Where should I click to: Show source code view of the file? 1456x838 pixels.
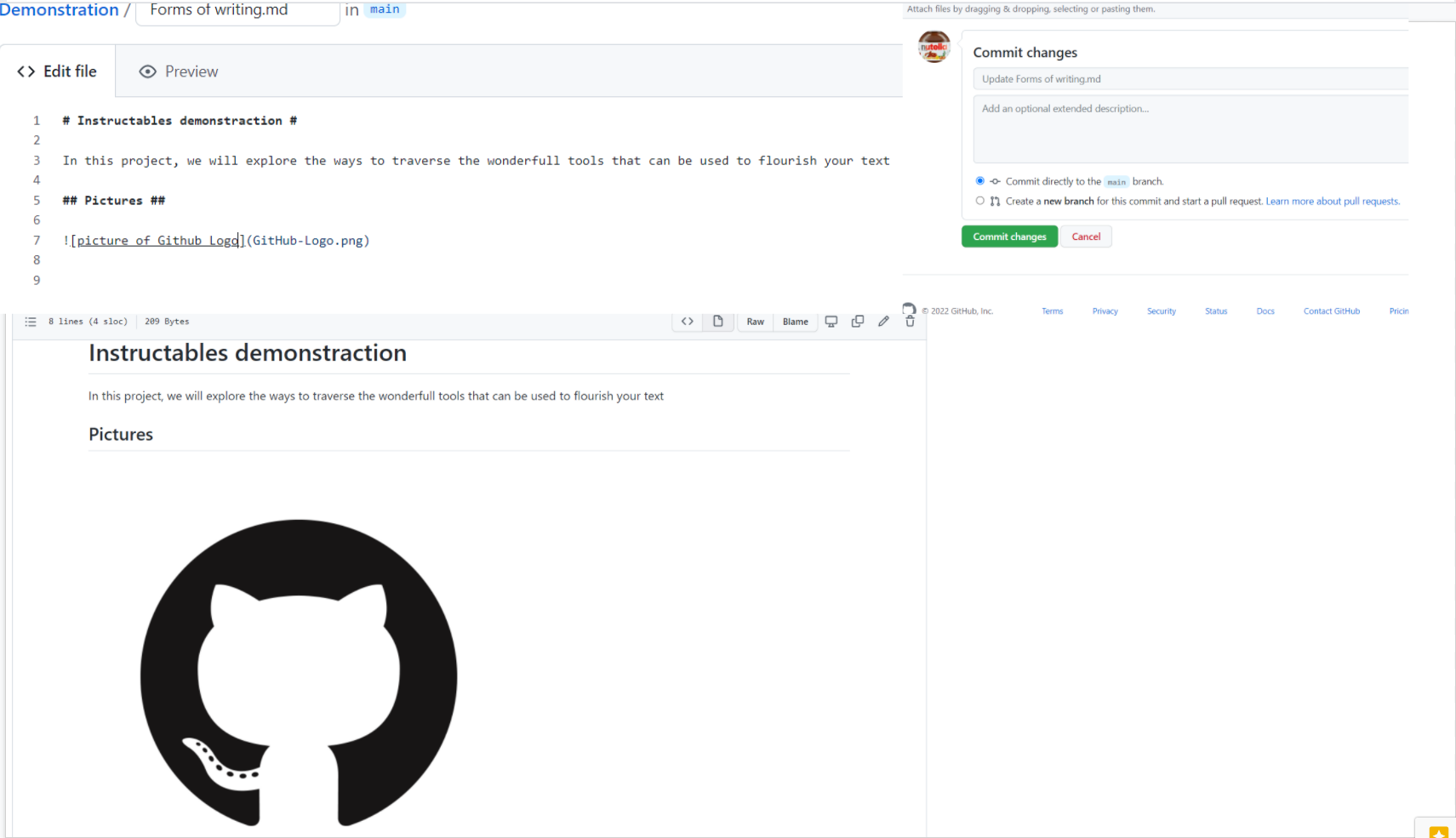(x=688, y=322)
